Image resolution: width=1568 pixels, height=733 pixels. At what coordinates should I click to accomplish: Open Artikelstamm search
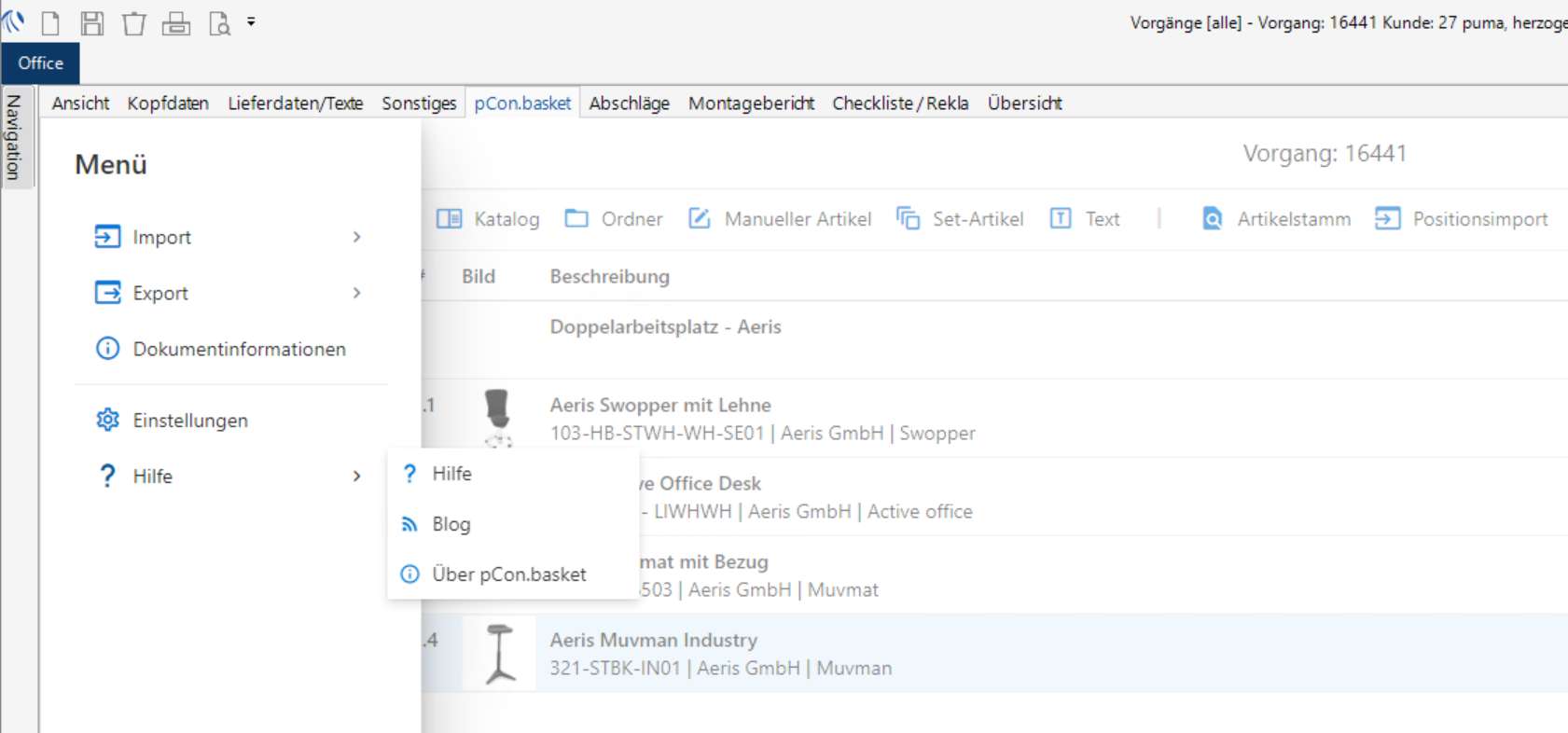[x=1277, y=219]
